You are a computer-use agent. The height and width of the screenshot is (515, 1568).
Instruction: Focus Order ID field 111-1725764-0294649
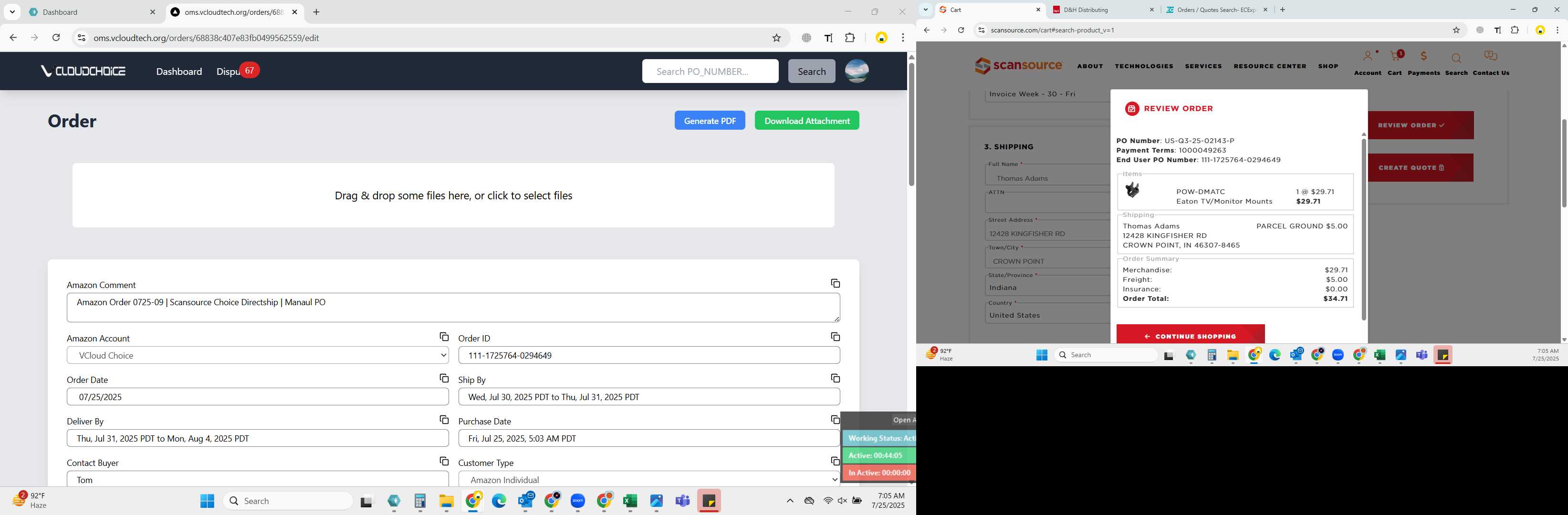[x=649, y=355]
